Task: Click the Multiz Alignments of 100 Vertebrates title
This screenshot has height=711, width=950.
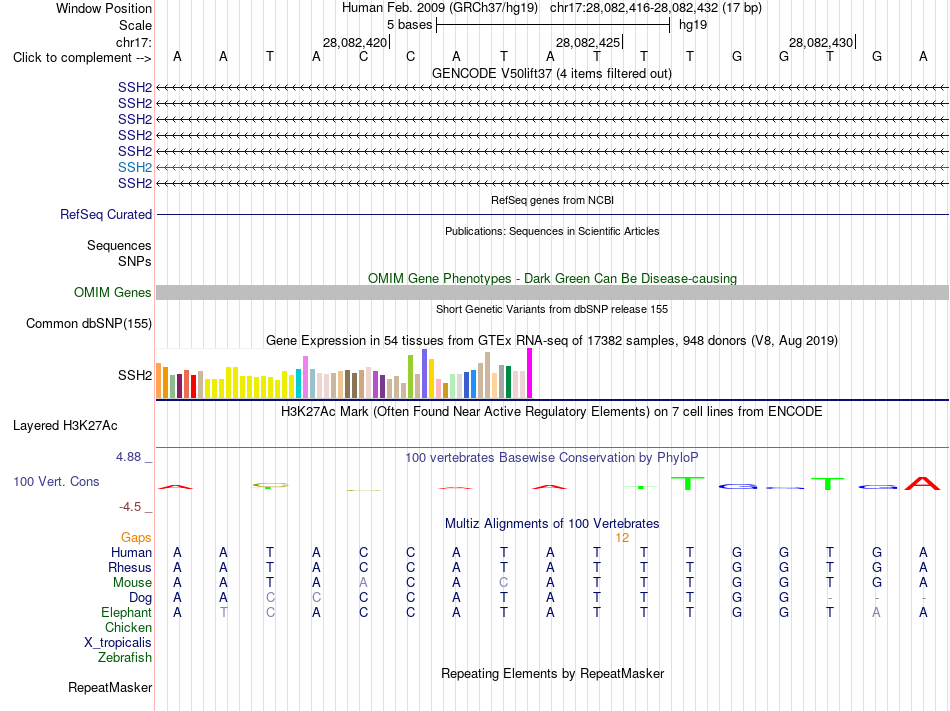Action: [x=552, y=523]
